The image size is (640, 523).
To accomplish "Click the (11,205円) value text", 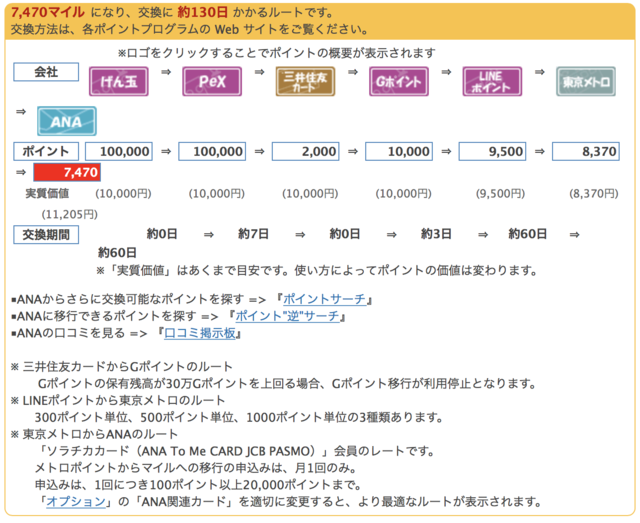I will point(70,214).
